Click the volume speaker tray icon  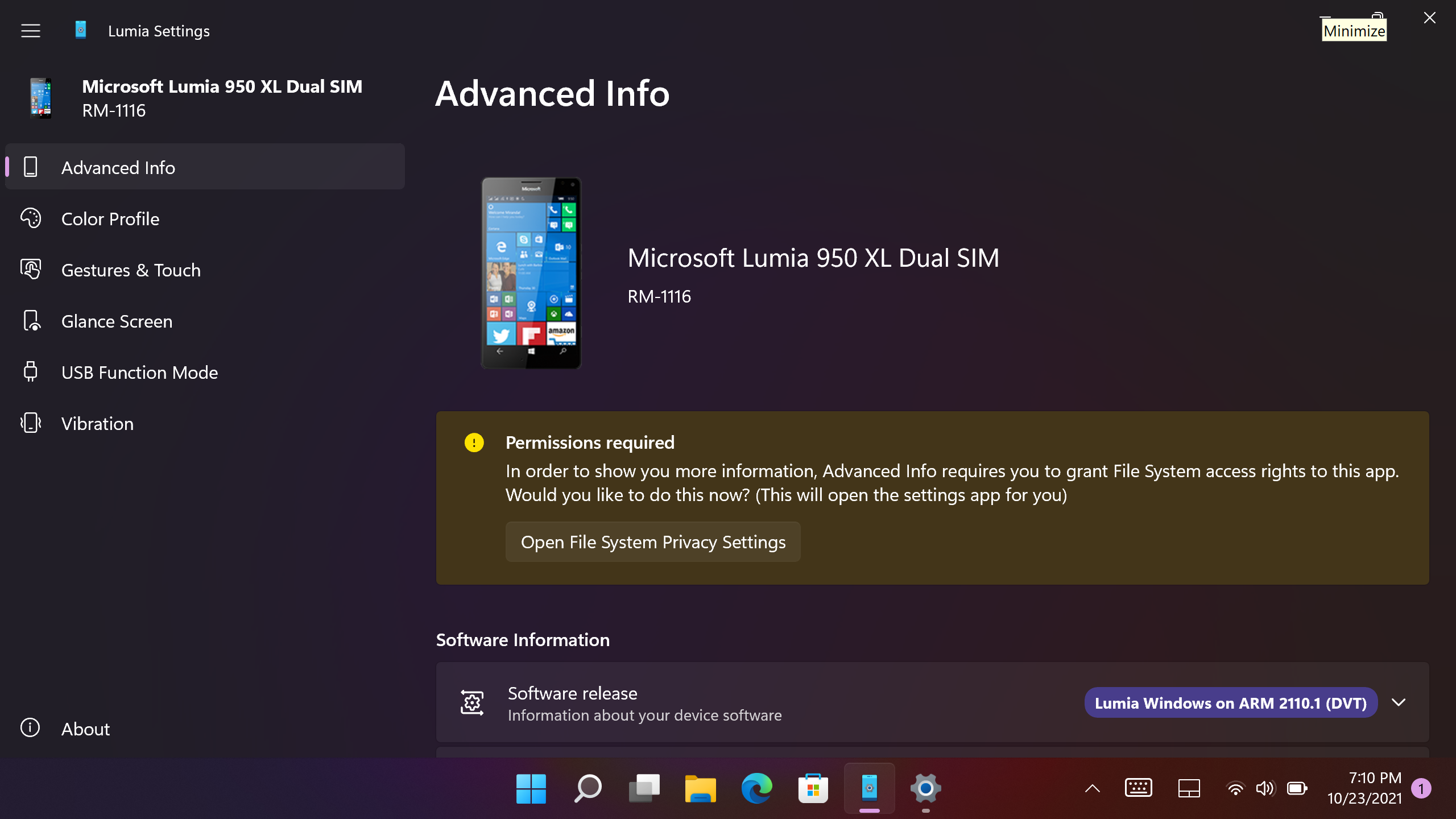[1265, 788]
